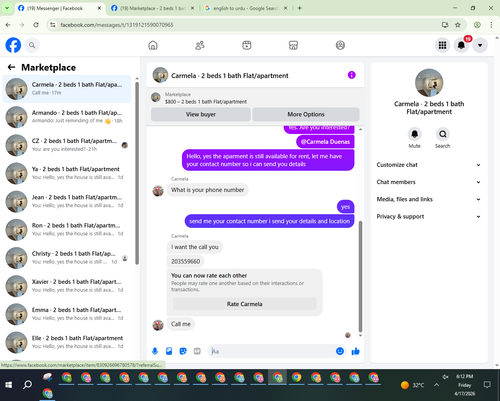Show hidden system tray icons
This screenshot has width=500, height=401.
(x=436, y=385)
